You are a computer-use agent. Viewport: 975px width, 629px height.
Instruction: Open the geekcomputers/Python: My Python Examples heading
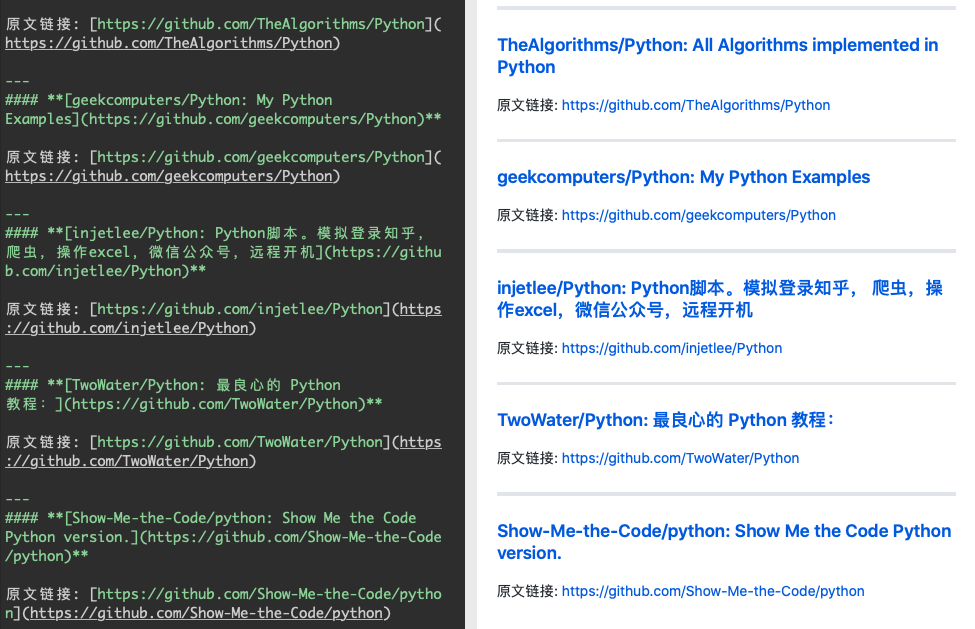click(x=683, y=177)
